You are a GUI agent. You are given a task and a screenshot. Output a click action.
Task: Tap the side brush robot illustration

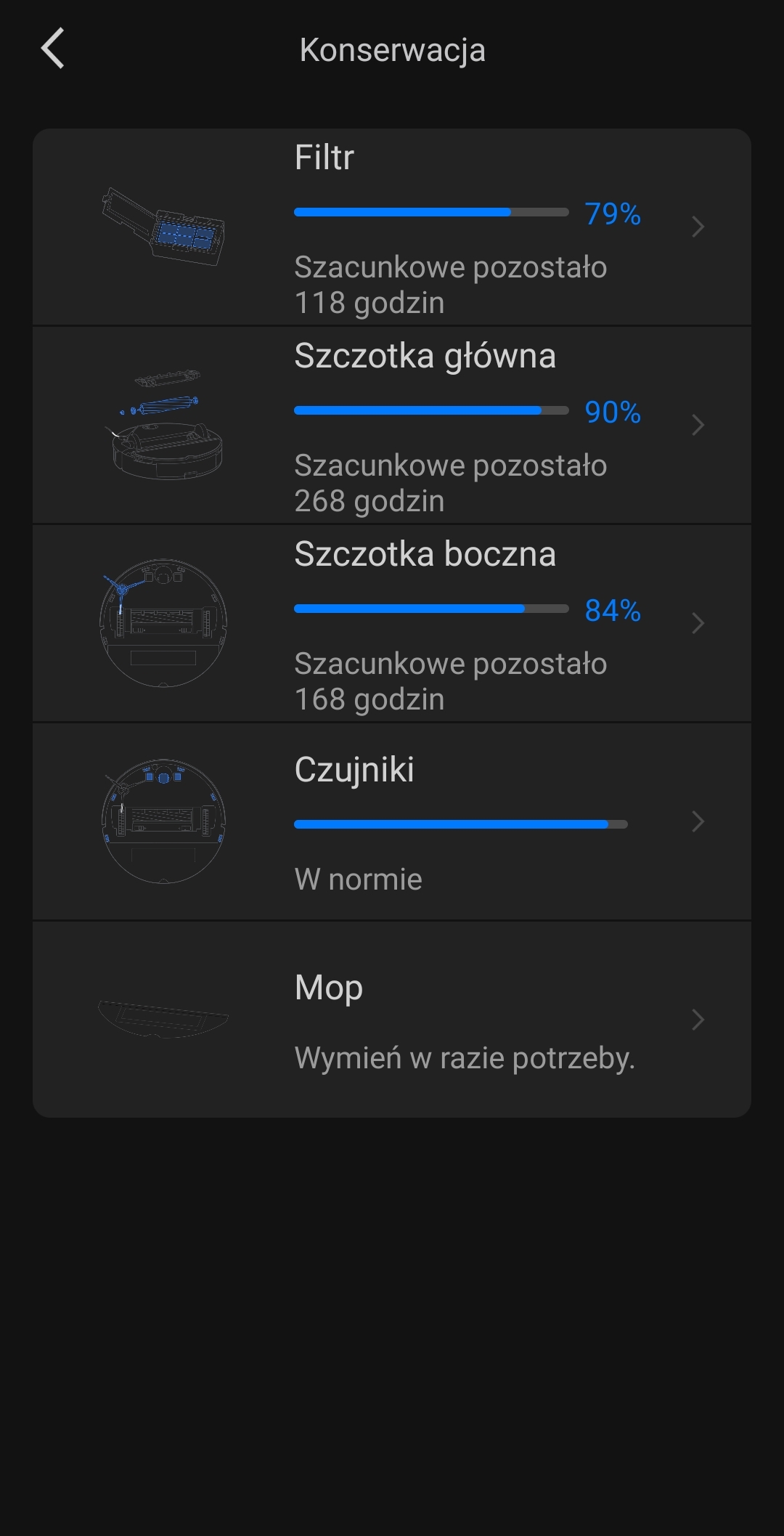point(163,623)
